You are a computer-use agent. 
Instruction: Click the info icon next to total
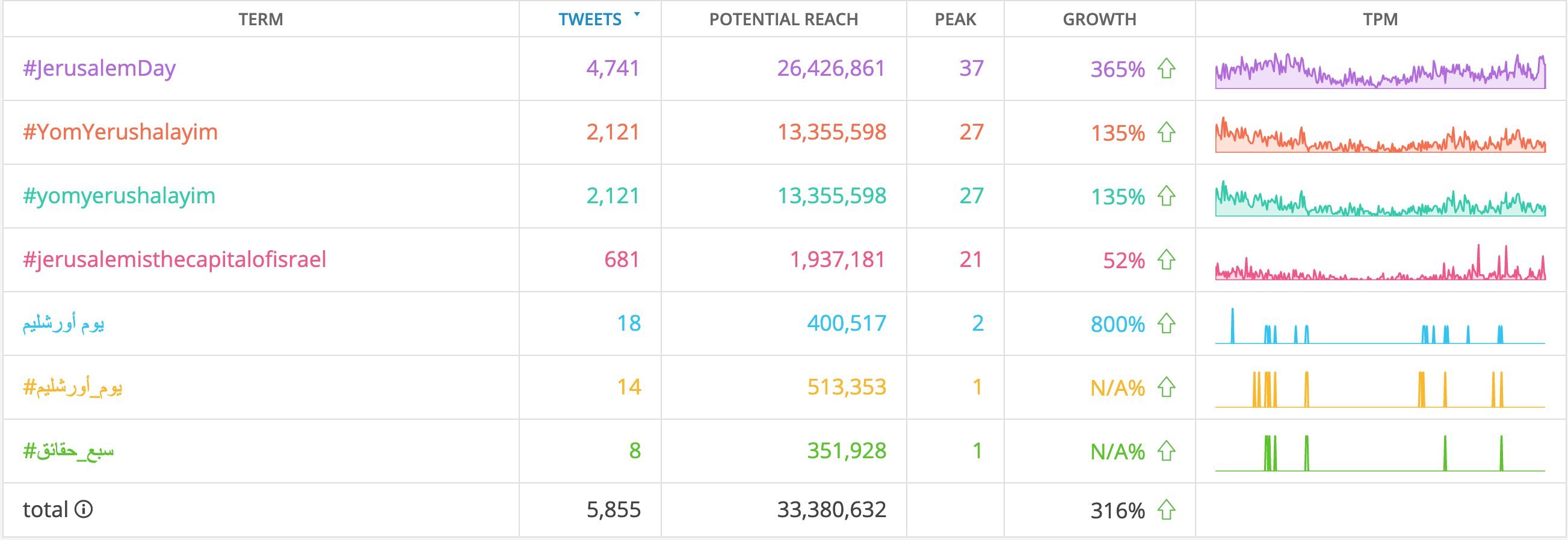point(84,509)
